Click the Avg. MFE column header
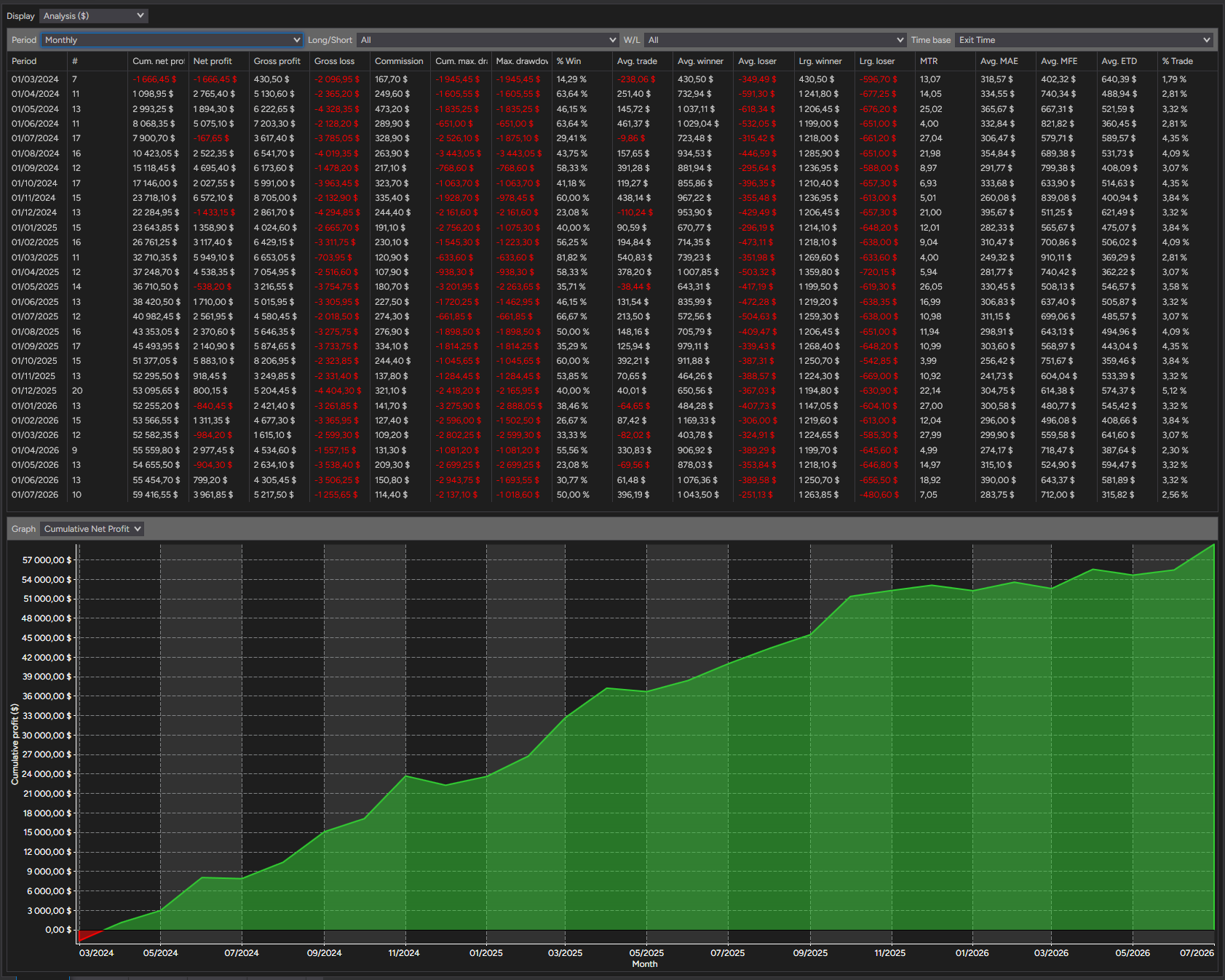 (1066, 61)
